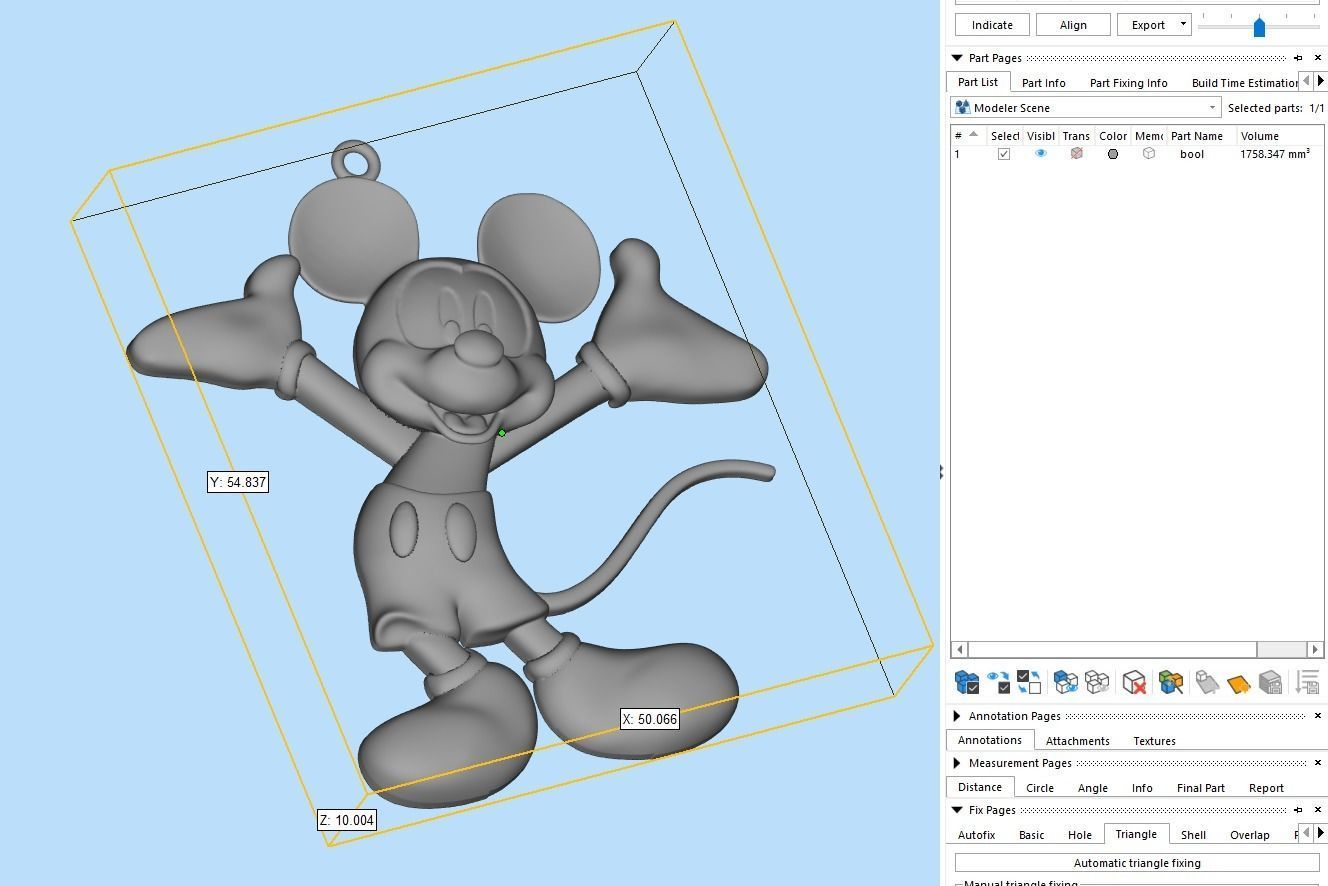
Task: Click the Indicate button
Action: pos(991,25)
